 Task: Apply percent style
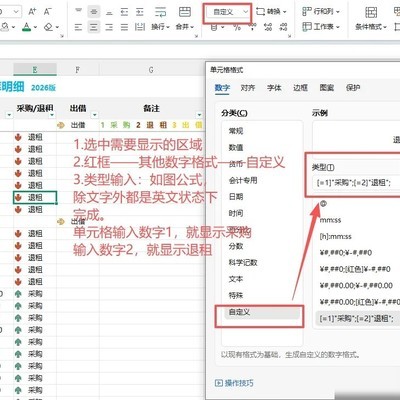click(237, 27)
